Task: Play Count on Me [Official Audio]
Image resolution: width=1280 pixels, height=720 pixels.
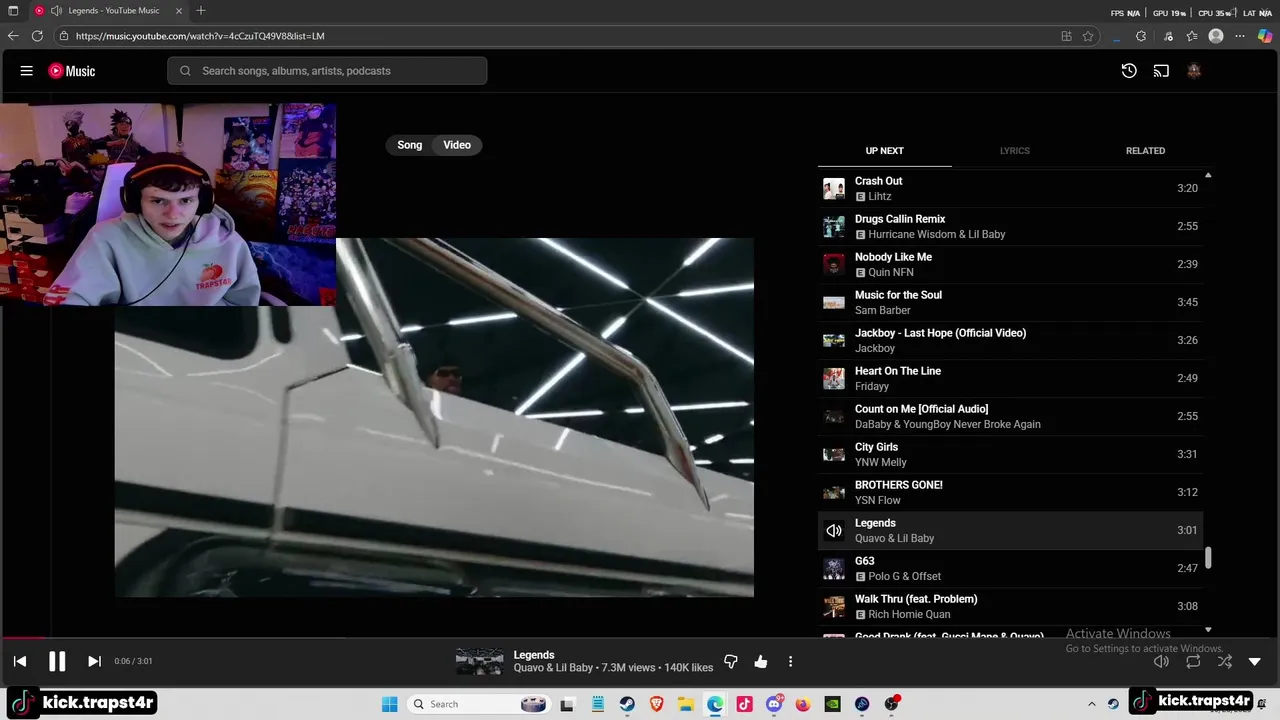Action: pyautogui.click(x=1010, y=416)
